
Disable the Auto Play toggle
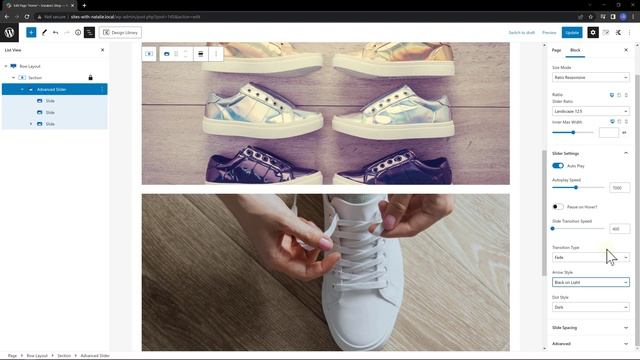(x=558, y=166)
